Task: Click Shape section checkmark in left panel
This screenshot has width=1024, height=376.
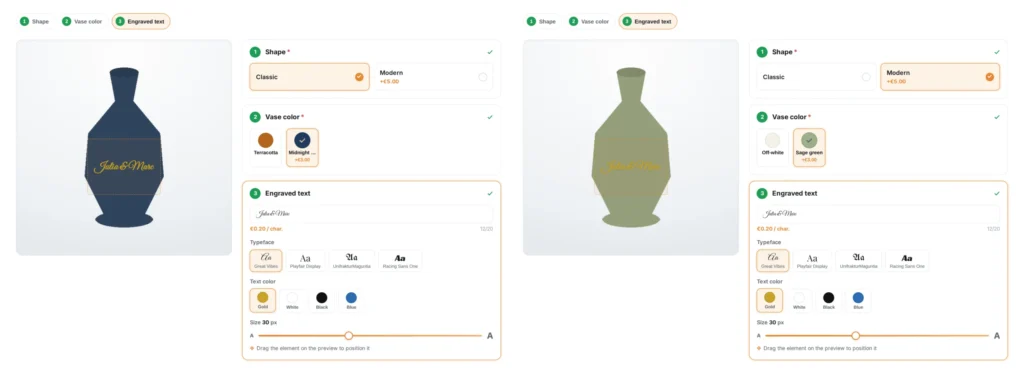Action: point(490,52)
